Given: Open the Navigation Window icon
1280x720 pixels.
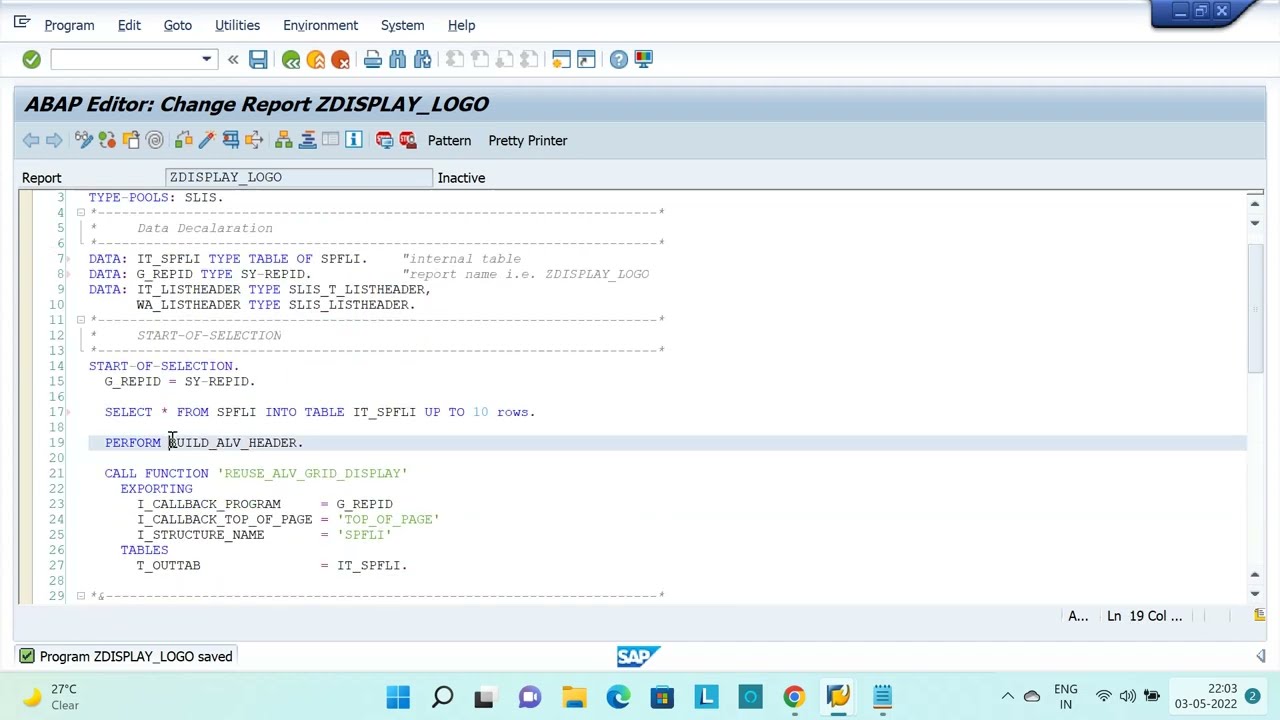Looking at the screenshot, I should [307, 140].
